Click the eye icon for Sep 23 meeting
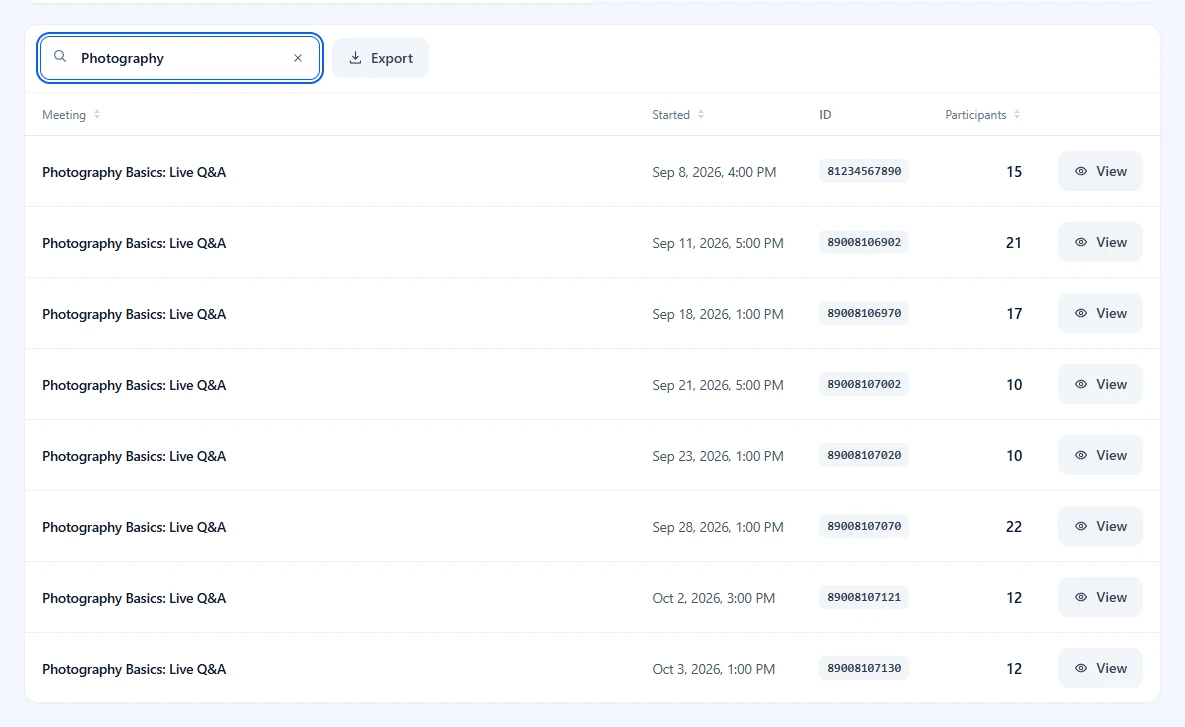This screenshot has height=727, width=1185. 1081,456
